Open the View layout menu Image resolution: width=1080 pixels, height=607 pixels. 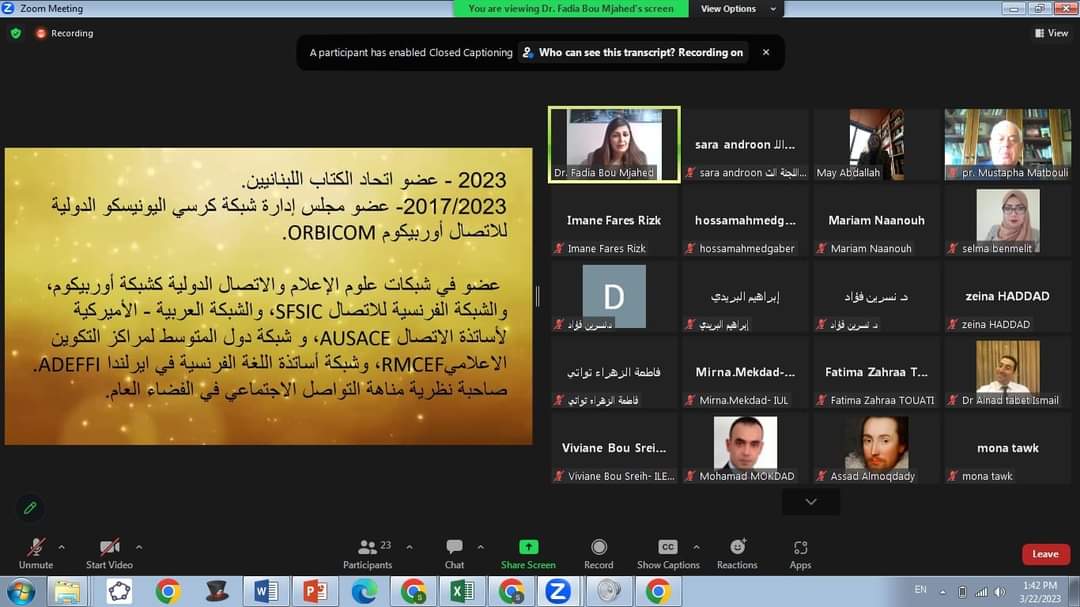click(x=1052, y=33)
